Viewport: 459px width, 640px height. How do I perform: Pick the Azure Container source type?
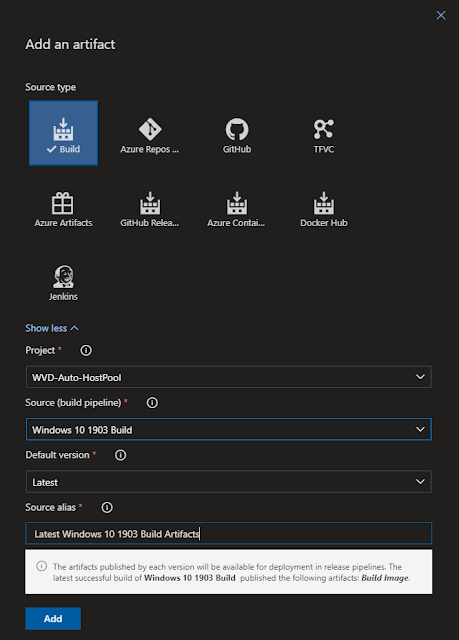tap(236, 209)
